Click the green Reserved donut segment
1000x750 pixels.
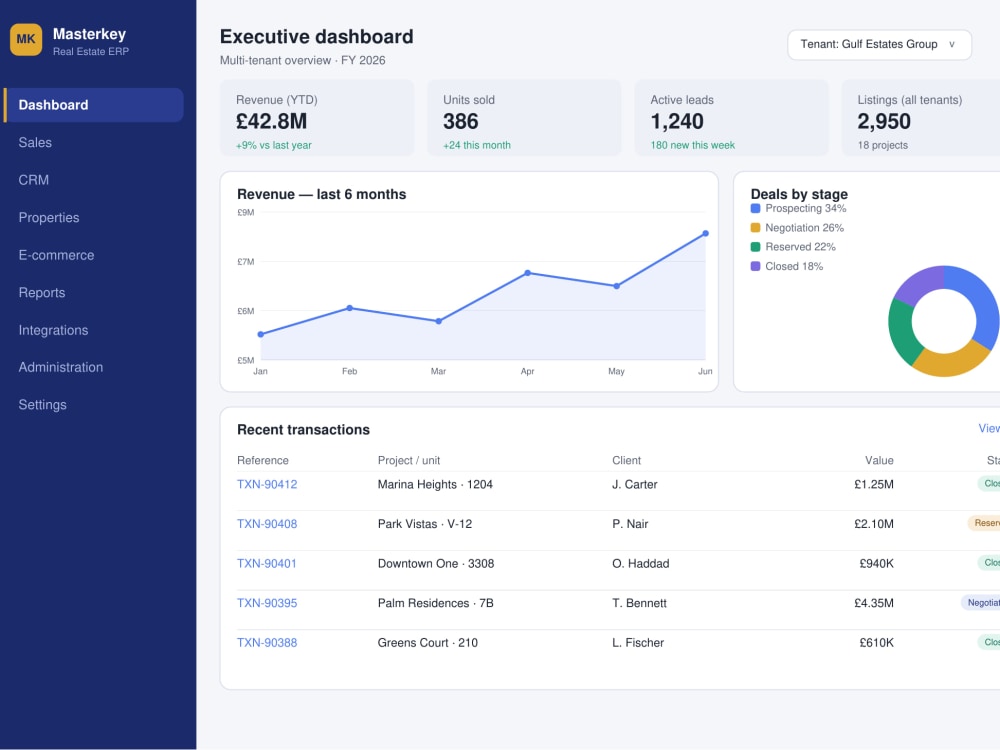[902, 332]
